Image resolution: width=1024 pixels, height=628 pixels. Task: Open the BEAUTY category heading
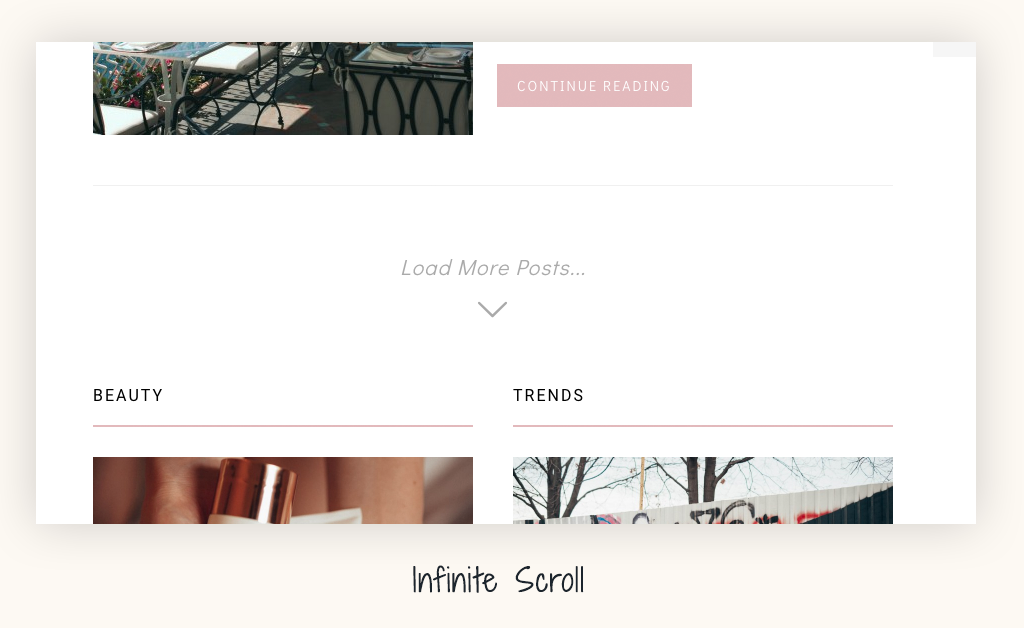coord(128,396)
